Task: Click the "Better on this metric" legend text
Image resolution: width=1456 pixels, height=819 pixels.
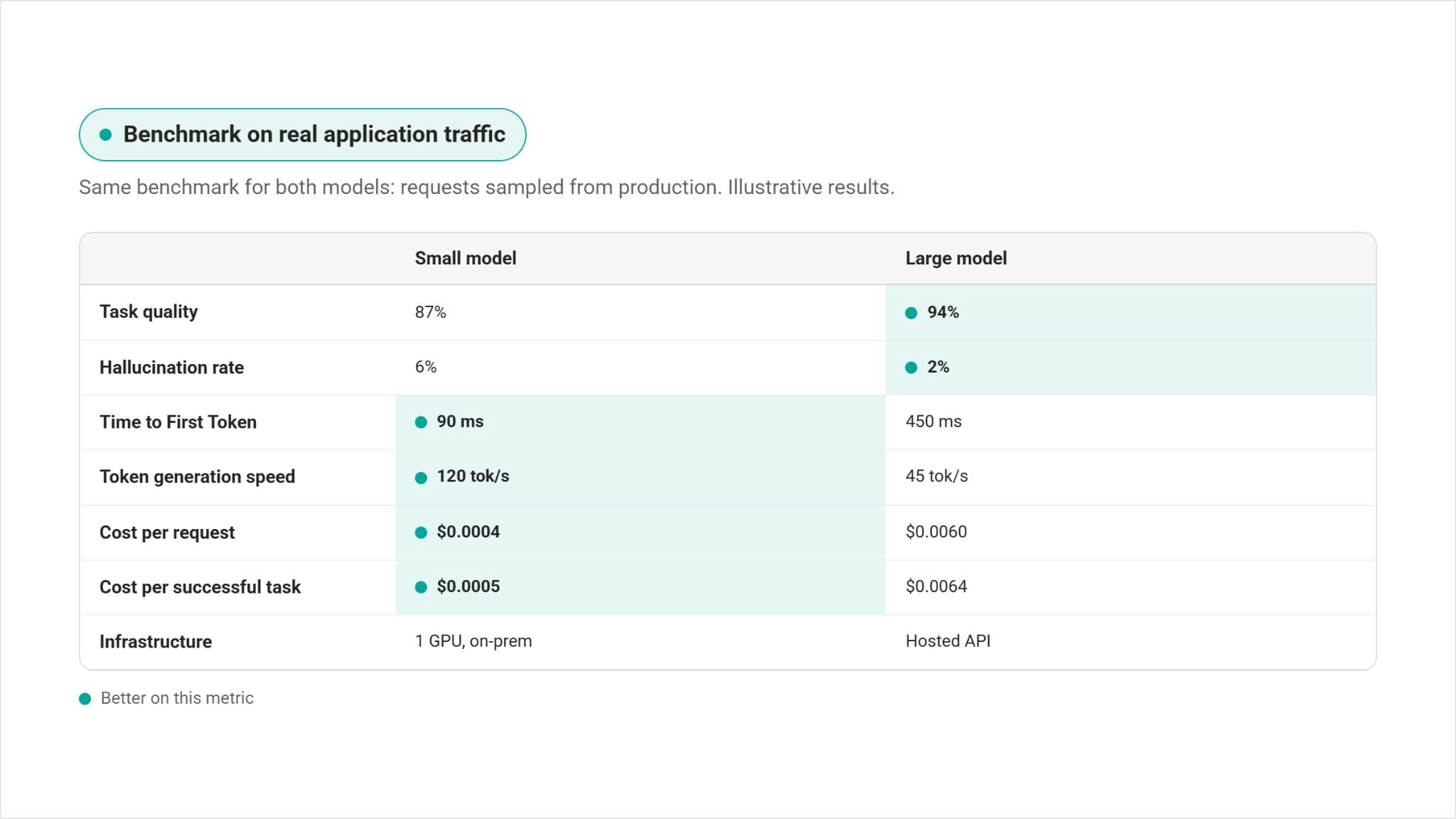Action: coord(177,698)
